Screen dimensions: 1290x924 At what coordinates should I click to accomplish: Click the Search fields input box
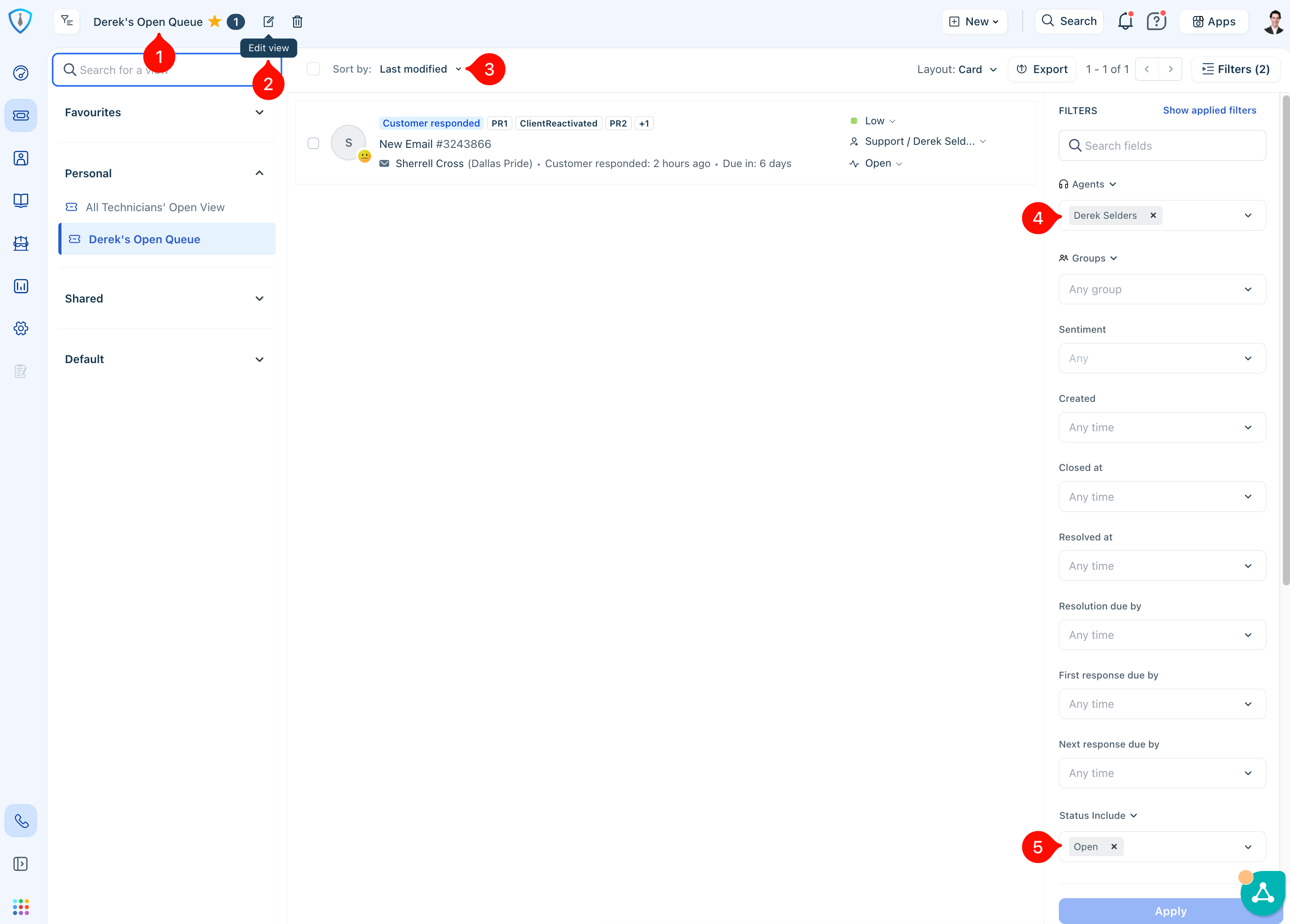click(1161, 146)
